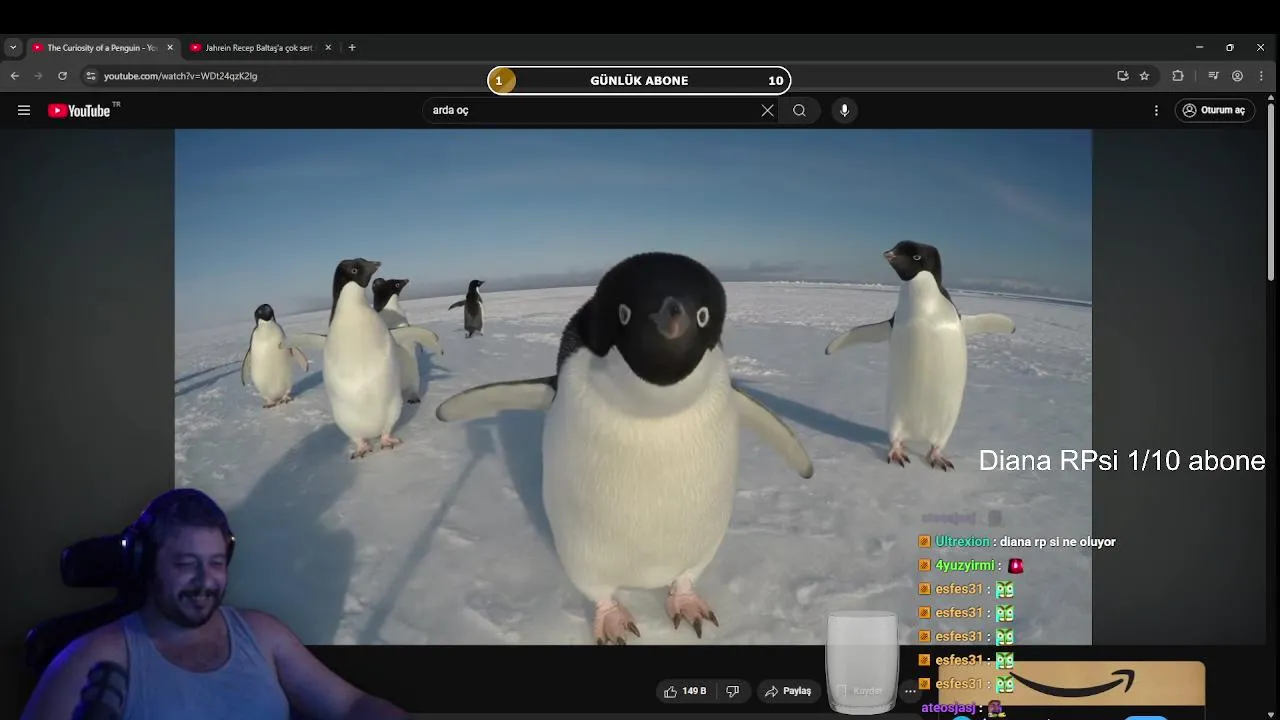The image size is (1280, 720).
Task: Minimize the Chrome window
Action: (1199, 47)
